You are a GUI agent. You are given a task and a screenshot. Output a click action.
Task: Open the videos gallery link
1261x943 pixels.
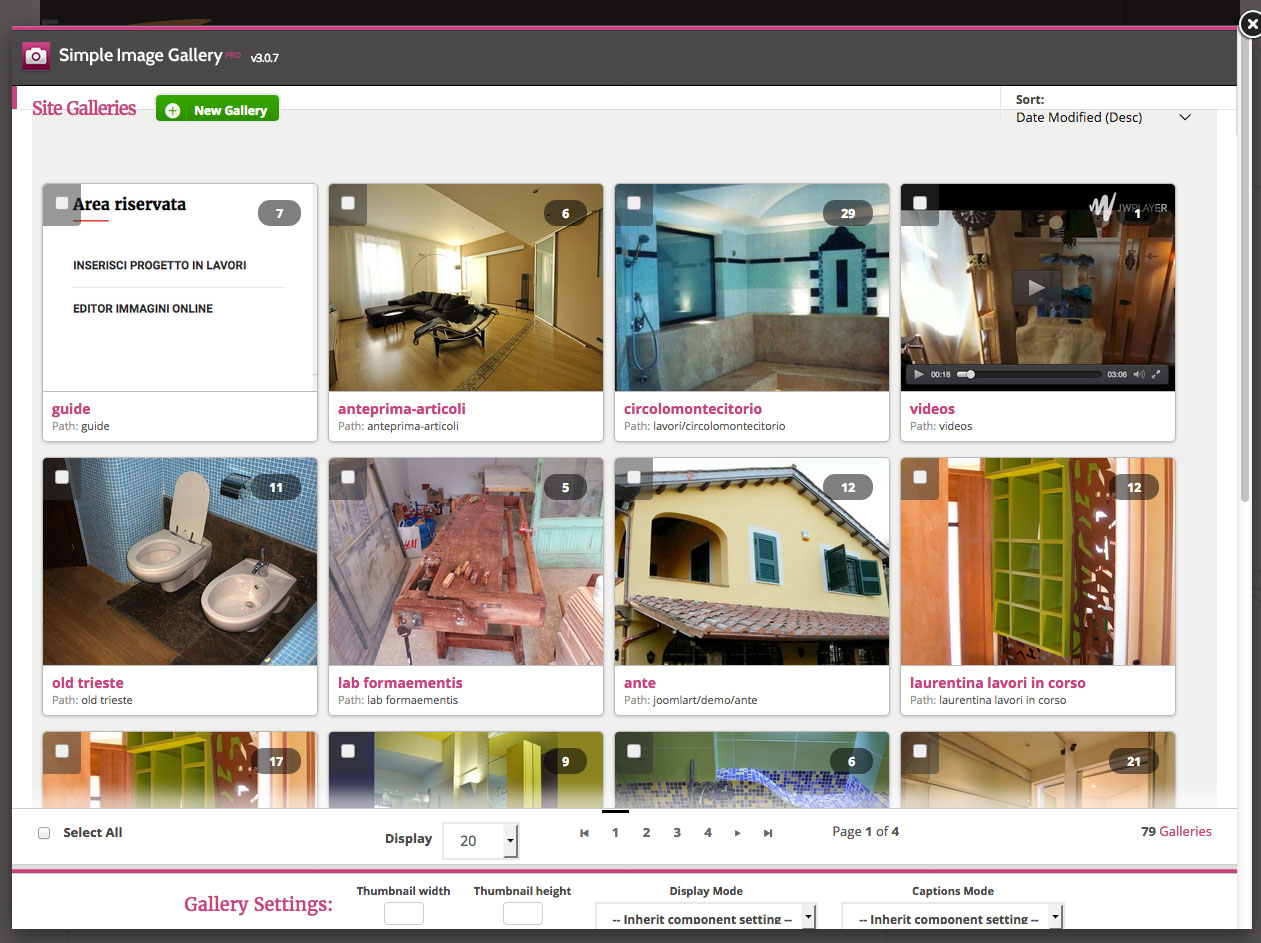click(932, 409)
